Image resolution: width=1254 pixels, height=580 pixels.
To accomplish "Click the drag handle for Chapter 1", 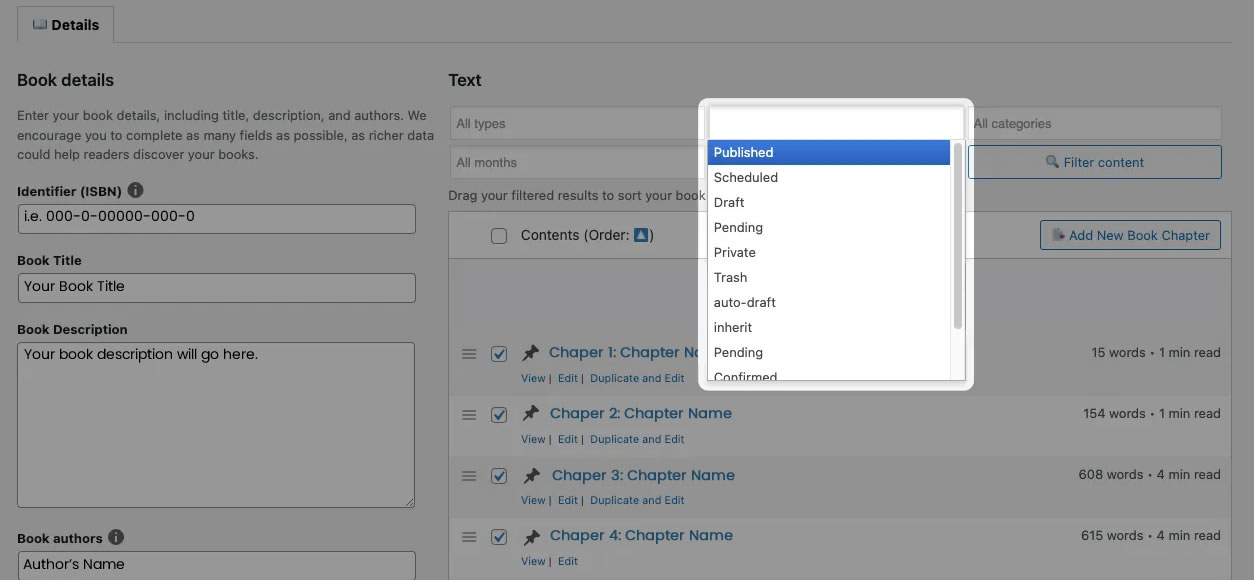I will point(469,353).
